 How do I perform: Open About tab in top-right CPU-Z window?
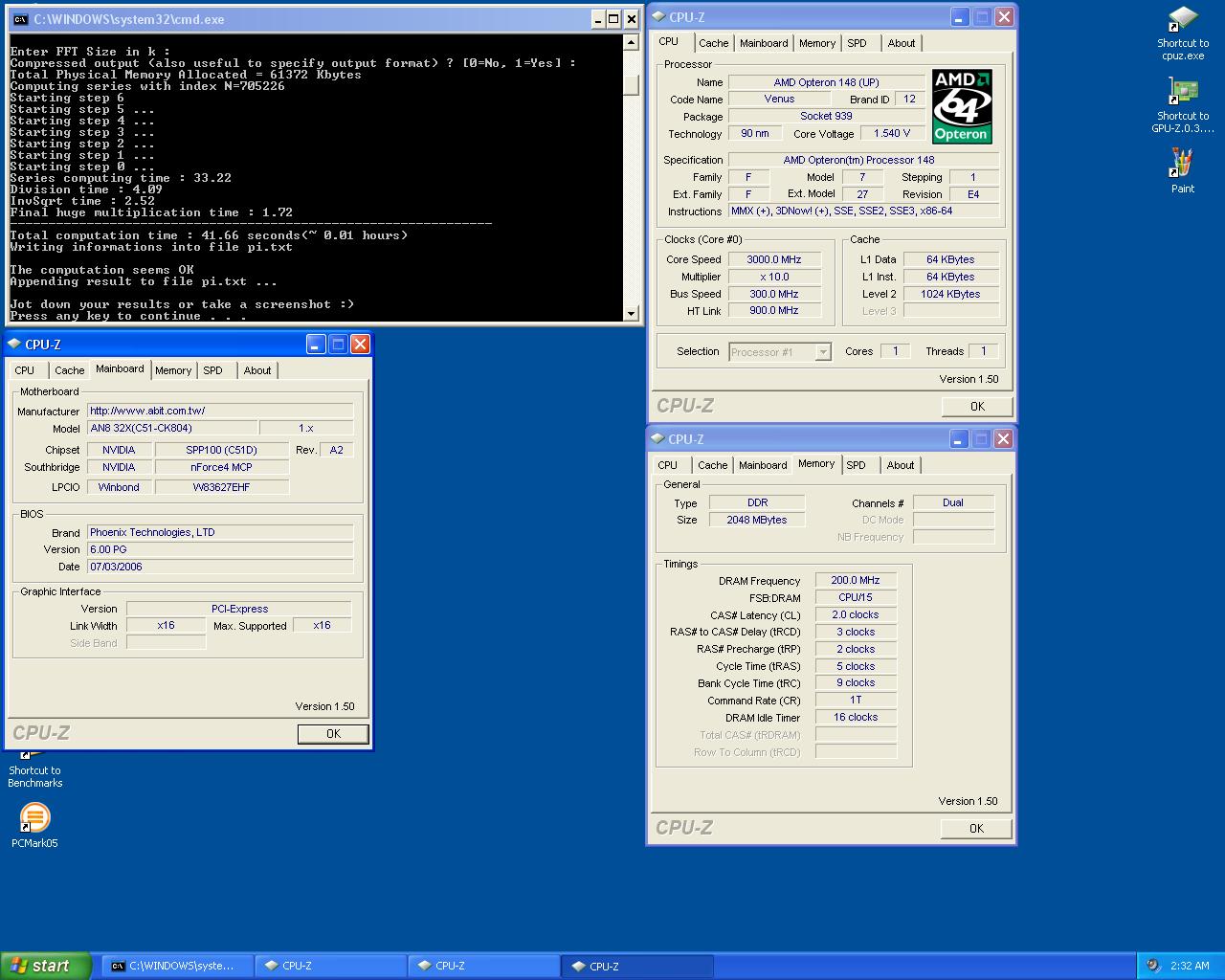click(902, 43)
